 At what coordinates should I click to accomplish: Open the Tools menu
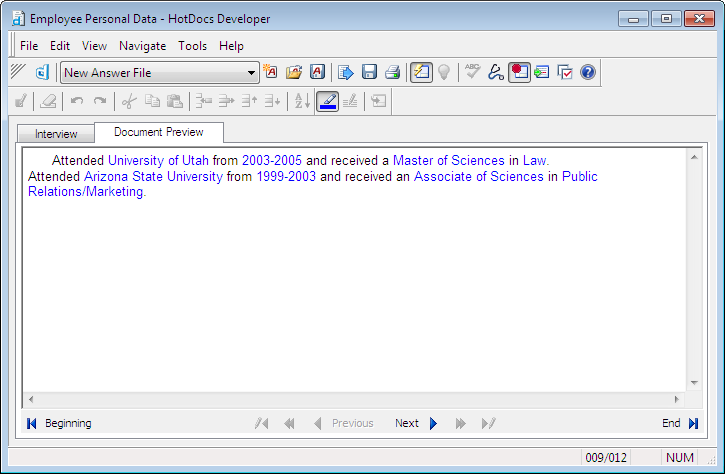point(192,46)
